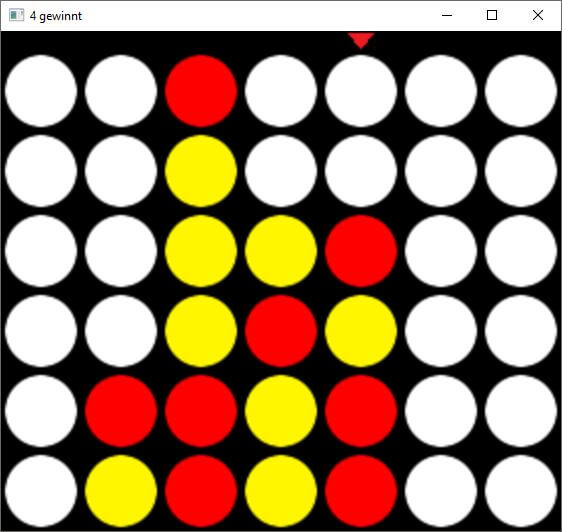The width and height of the screenshot is (562, 532).
Task: Select the red disc in the fourth row
Action: click(x=281, y=331)
